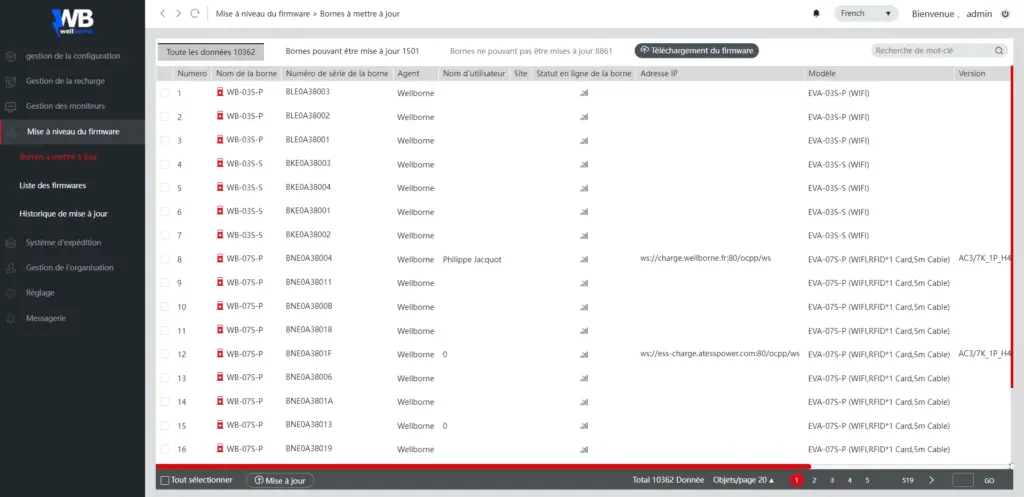Collapse the Mise à niveau du firmware menu

pyautogui.click(x=72, y=132)
